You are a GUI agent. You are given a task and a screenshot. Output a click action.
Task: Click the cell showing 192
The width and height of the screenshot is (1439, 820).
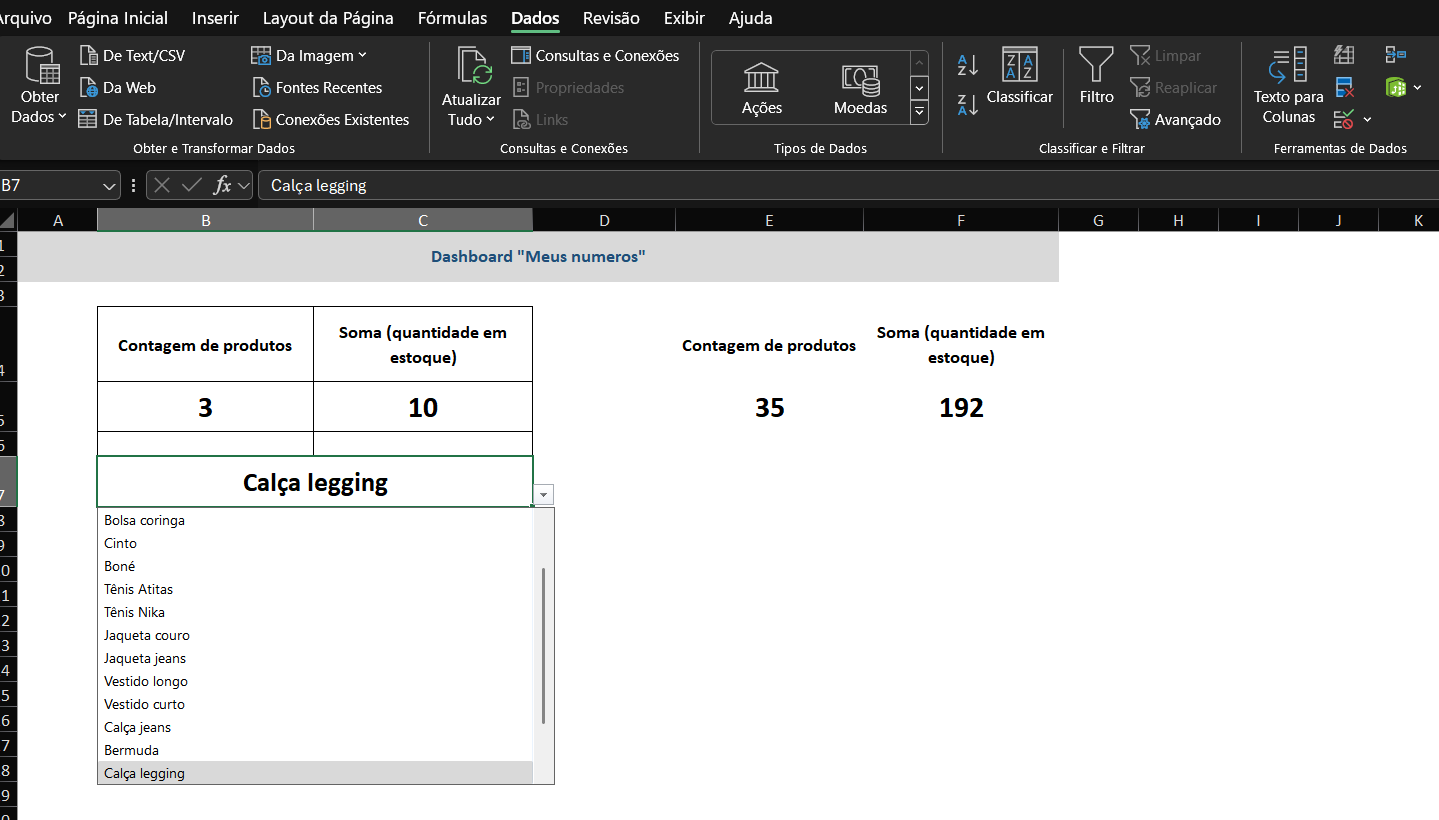coord(961,407)
